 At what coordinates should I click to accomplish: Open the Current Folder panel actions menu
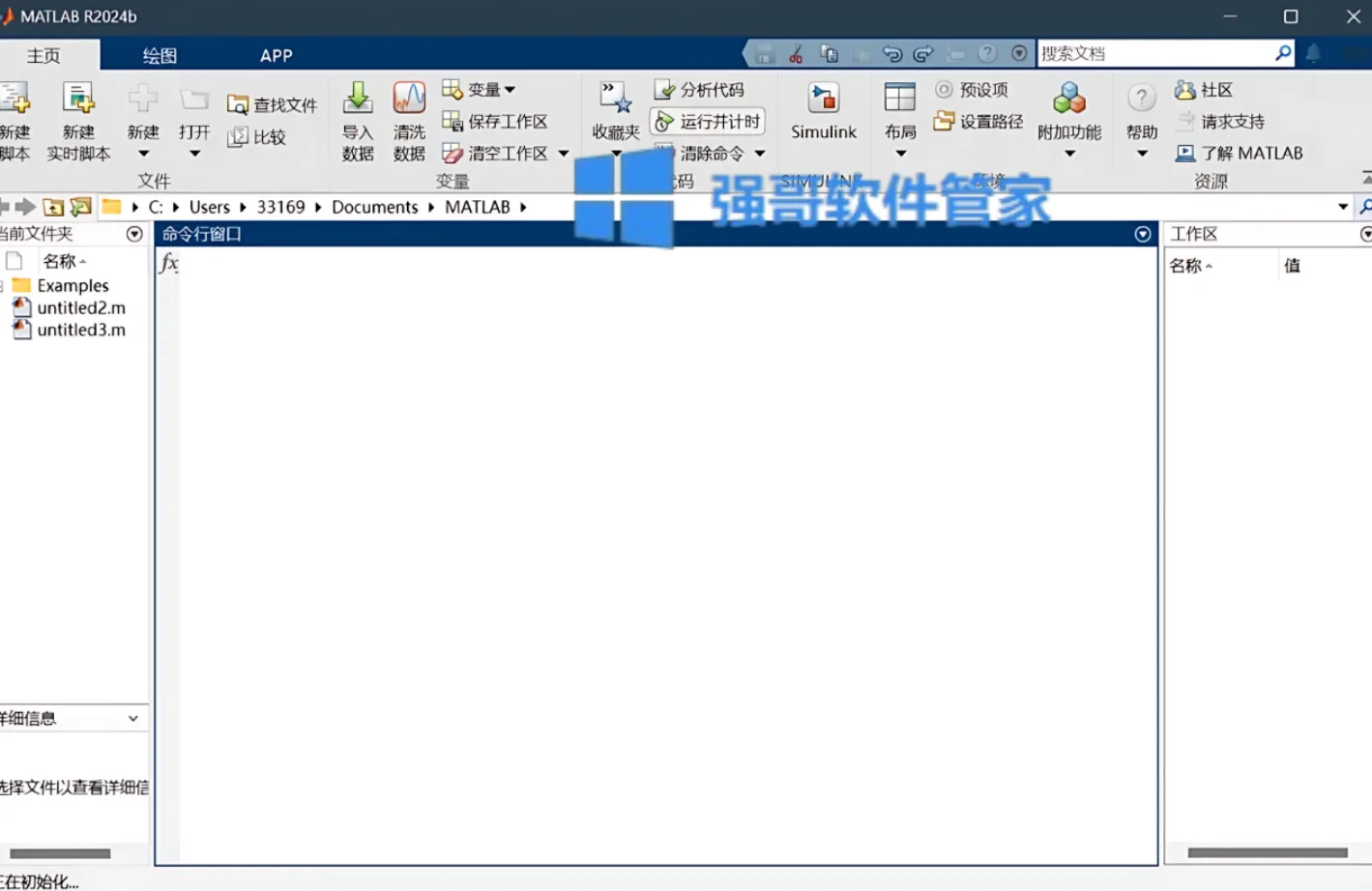pos(134,234)
